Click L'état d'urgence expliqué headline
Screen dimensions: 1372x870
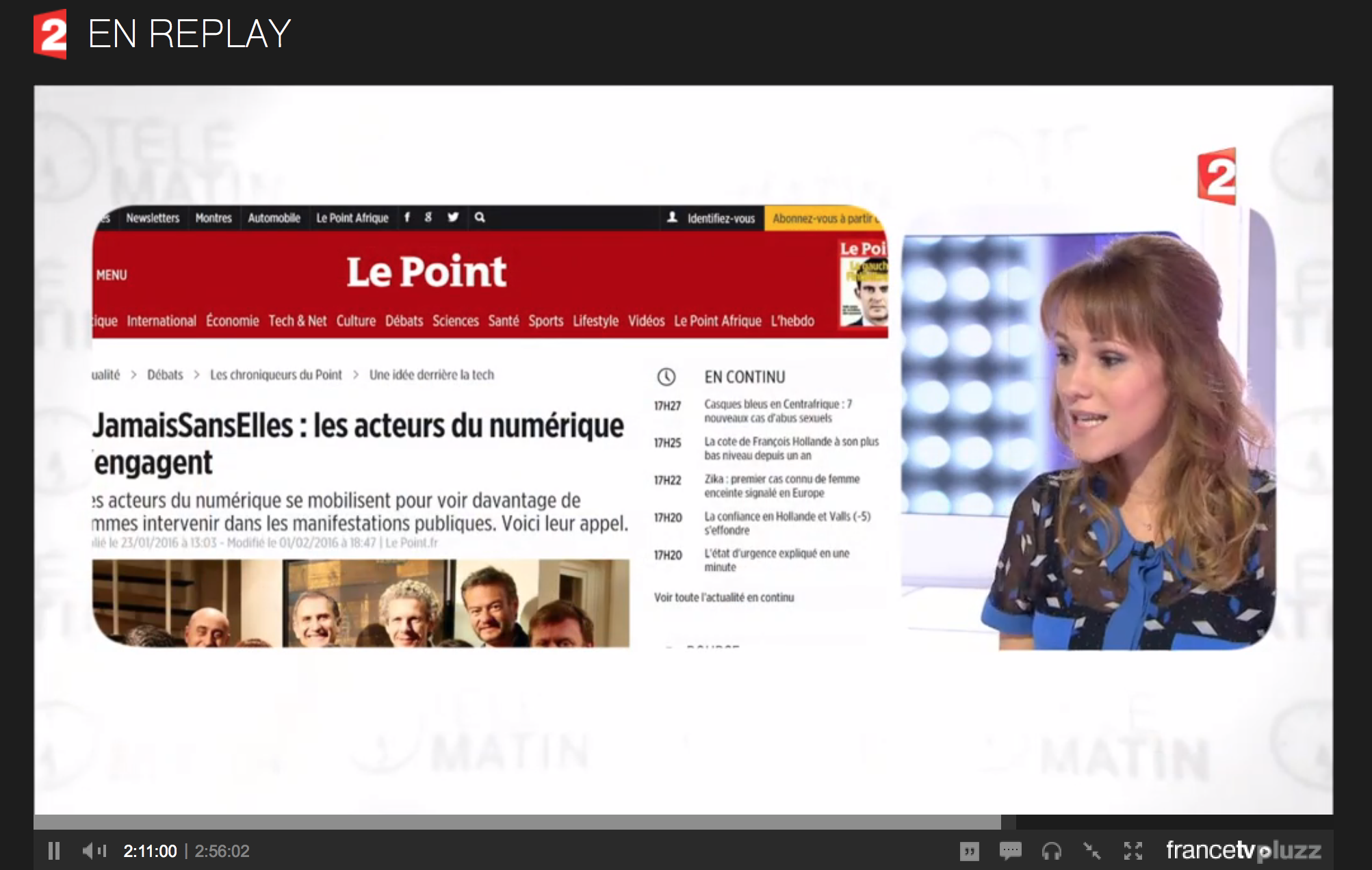[x=777, y=560]
